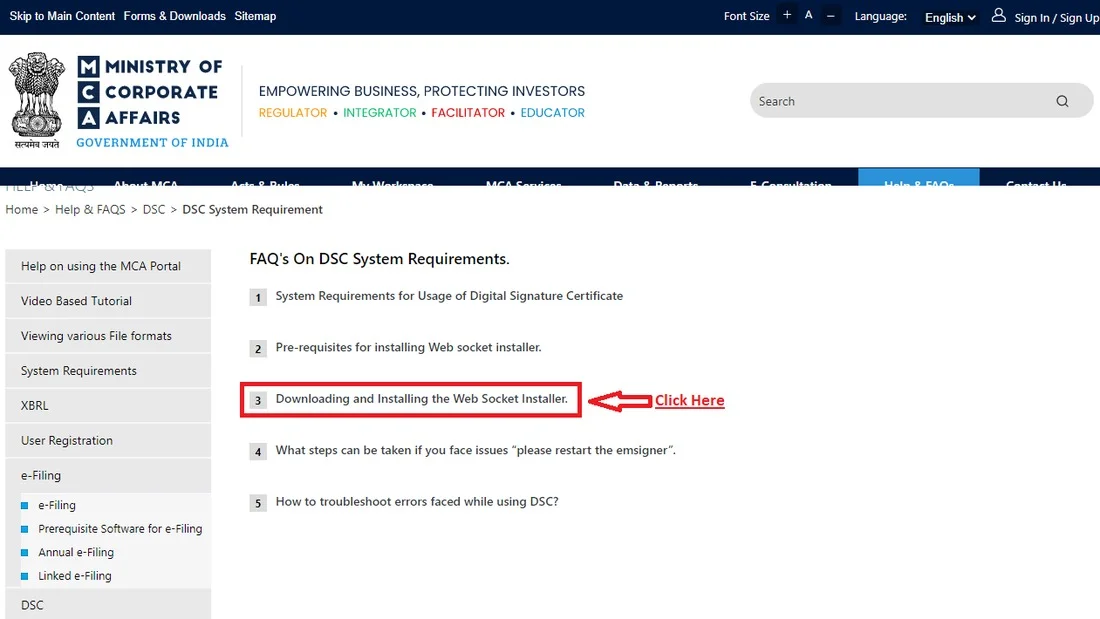
Task: Select Linked e-Filing sub-item
Action: click(x=74, y=575)
